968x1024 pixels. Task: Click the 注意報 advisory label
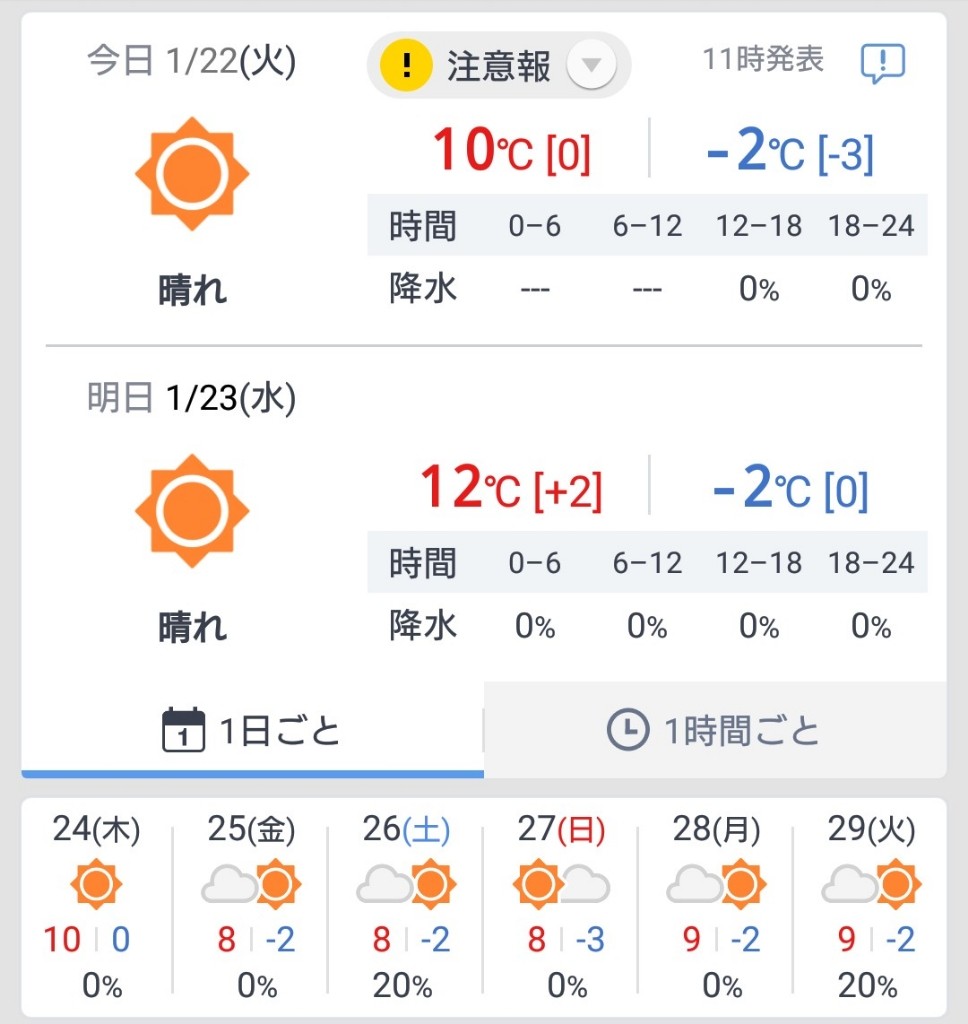(x=499, y=66)
